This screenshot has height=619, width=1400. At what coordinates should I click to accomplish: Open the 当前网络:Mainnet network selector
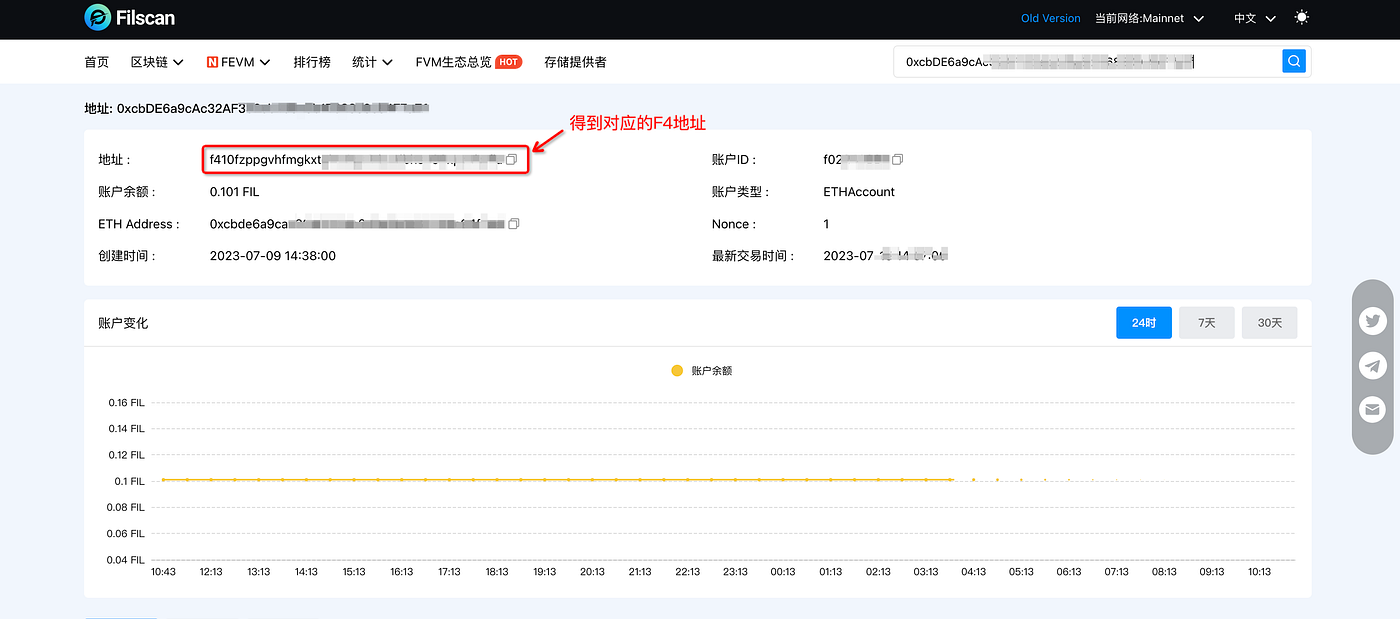1149,18
